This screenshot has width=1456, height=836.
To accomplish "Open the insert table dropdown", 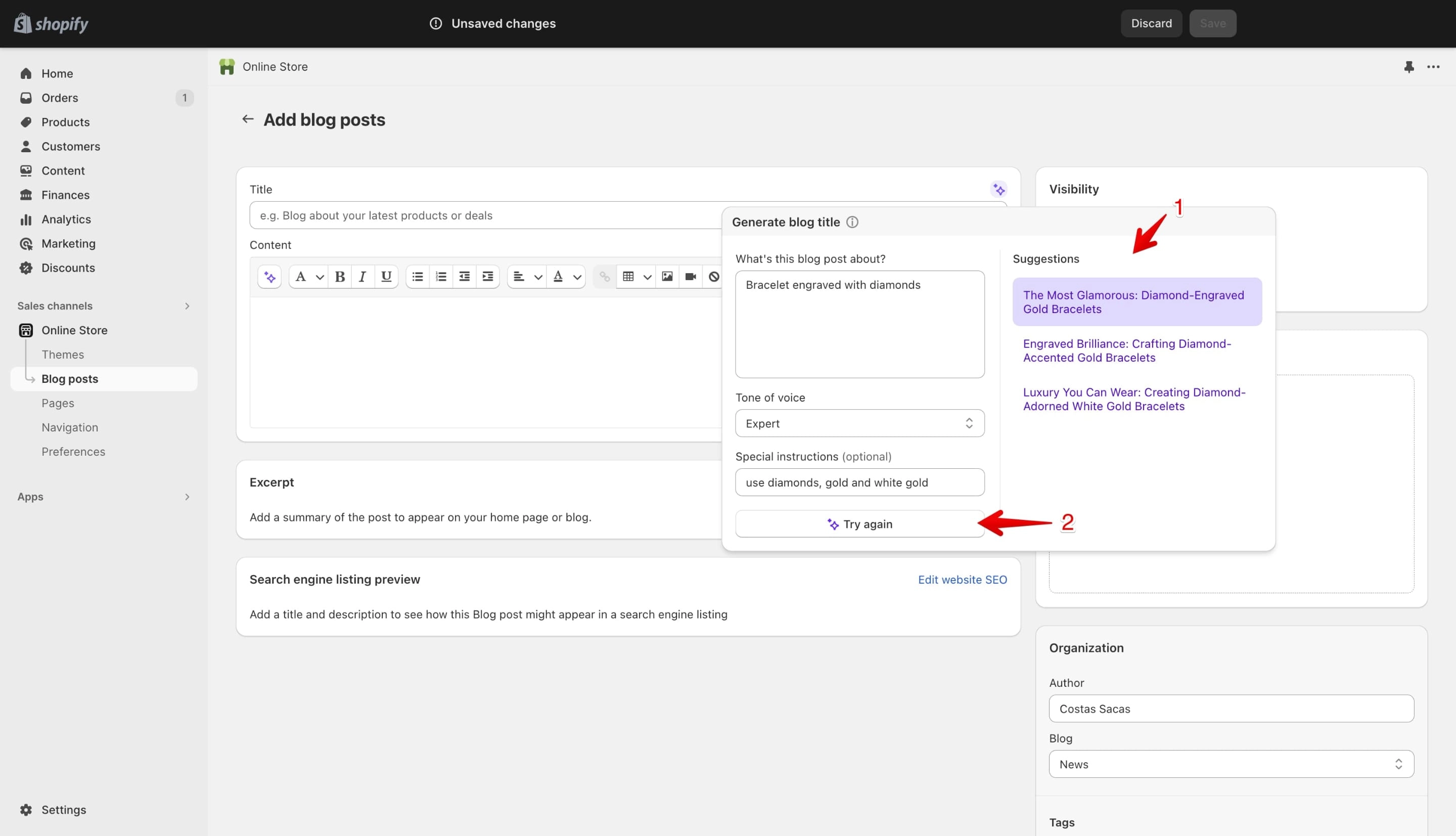I will (x=636, y=277).
